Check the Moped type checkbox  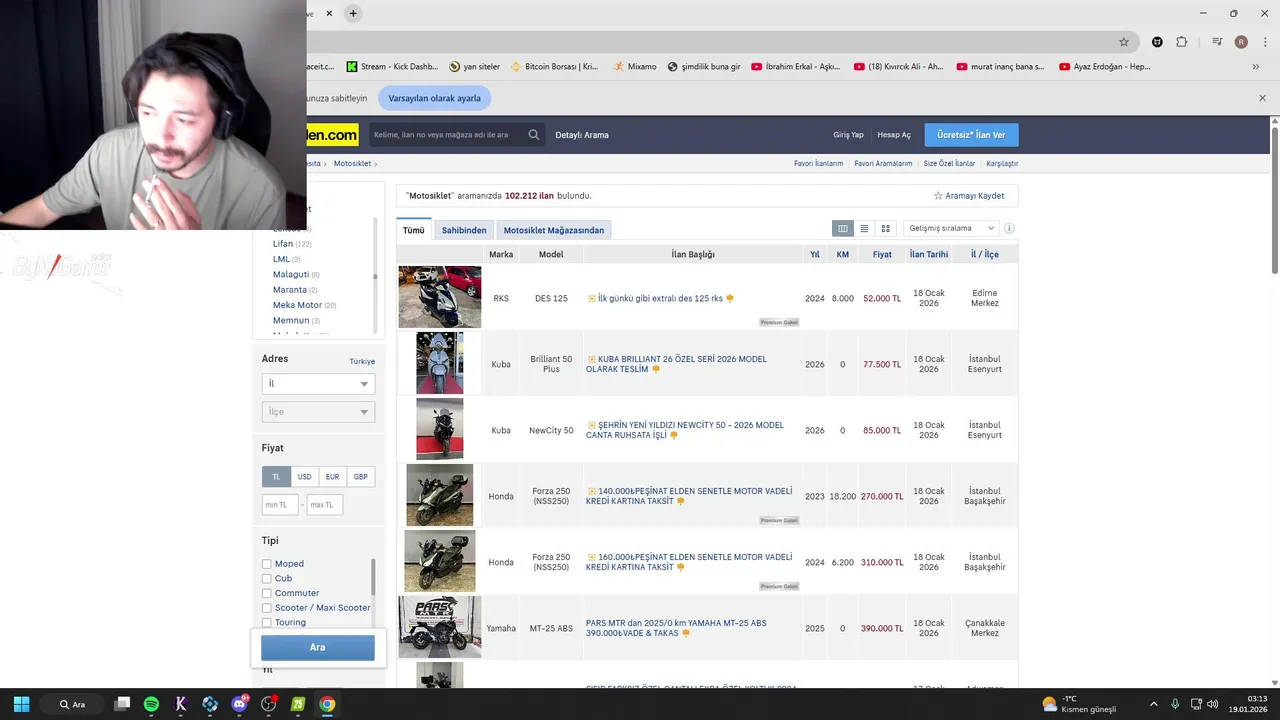coord(267,564)
